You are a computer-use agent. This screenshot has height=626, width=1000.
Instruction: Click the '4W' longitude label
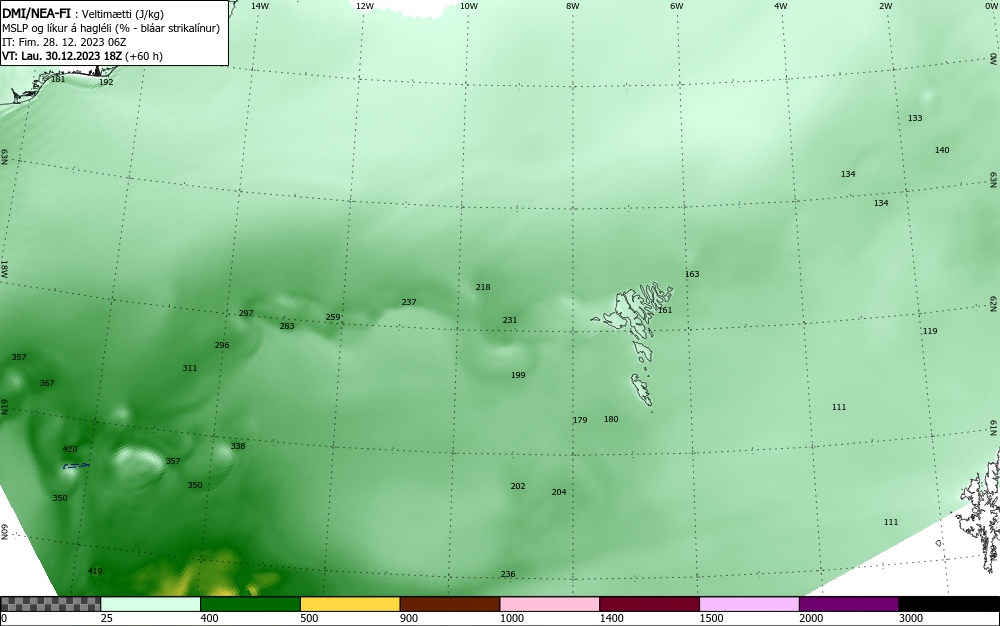click(x=781, y=6)
